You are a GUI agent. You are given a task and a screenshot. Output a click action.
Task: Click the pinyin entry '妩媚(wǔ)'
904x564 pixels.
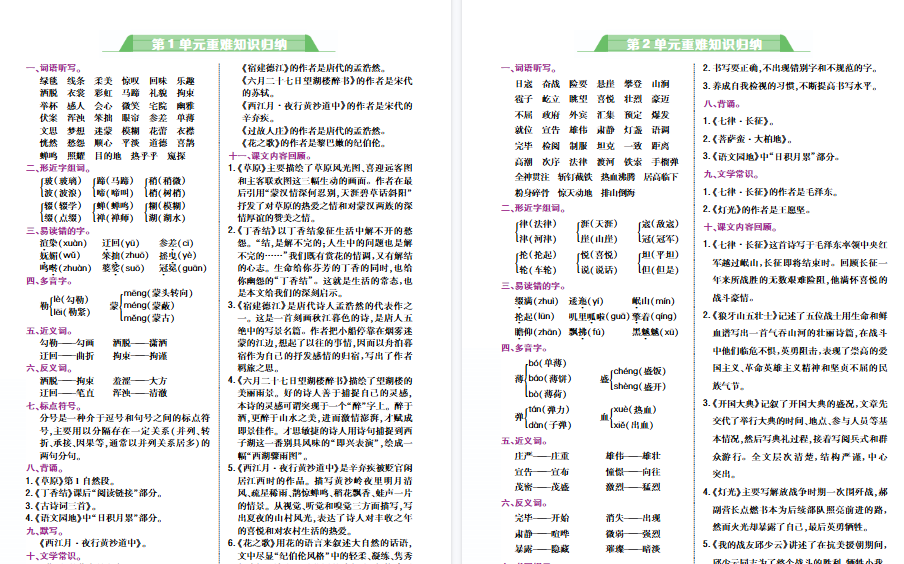tap(60, 255)
